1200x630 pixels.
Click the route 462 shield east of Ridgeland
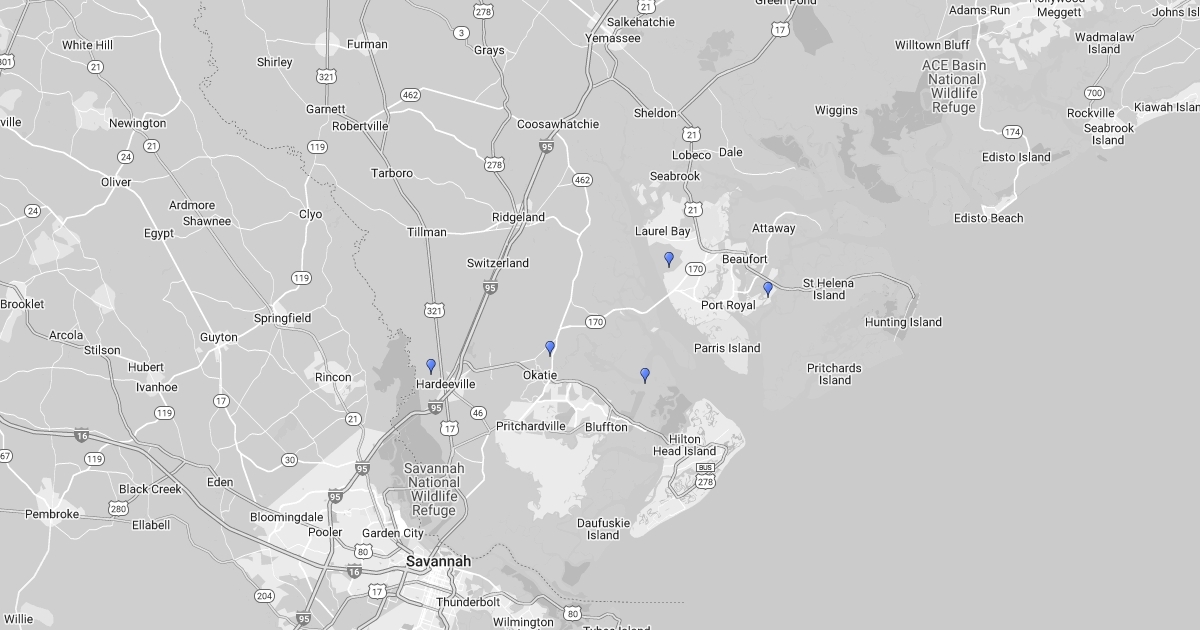[583, 180]
